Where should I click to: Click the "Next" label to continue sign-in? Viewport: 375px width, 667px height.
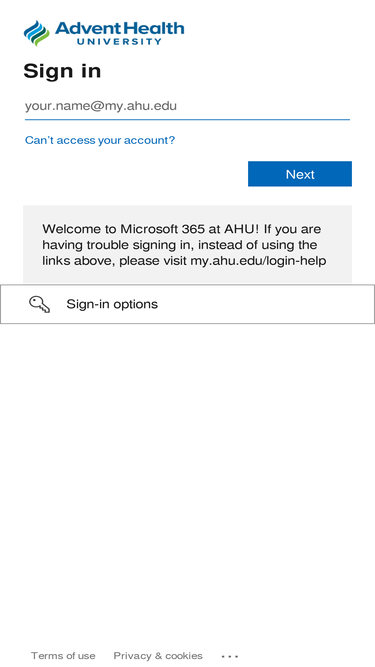[300, 174]
